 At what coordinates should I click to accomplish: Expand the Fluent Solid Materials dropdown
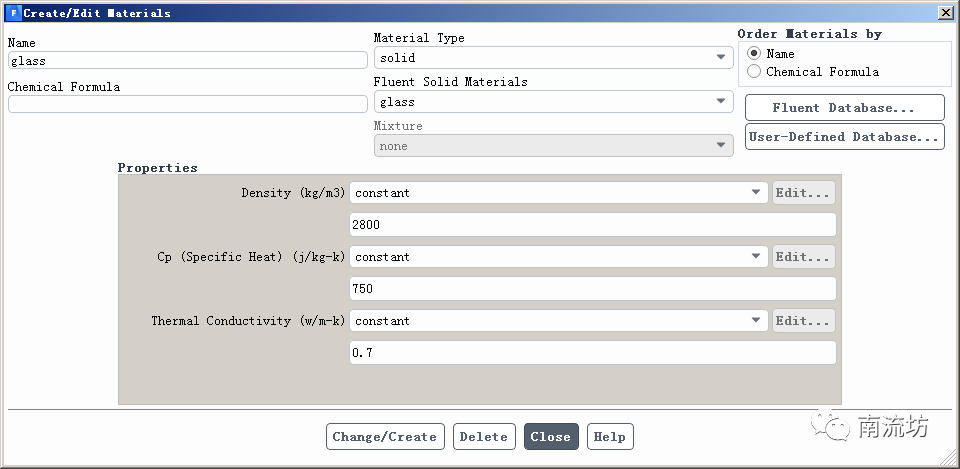(553, 102)
